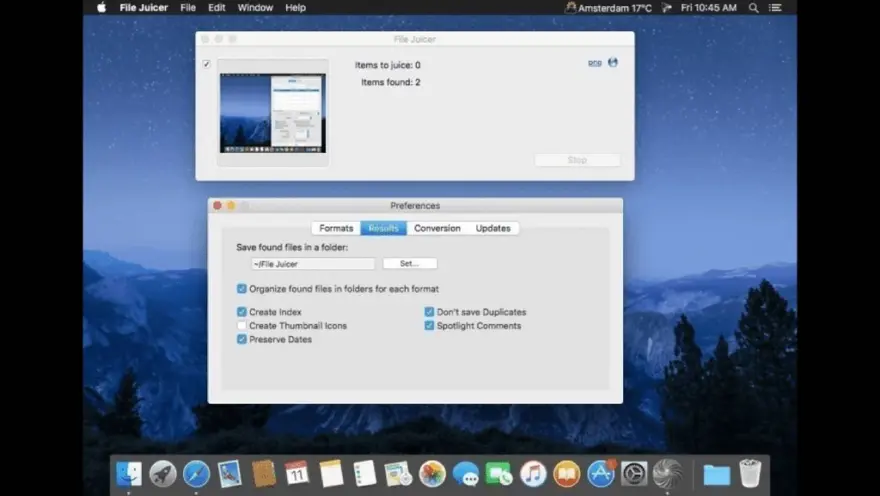Open the Edit menu
880x496 pixels.
pos(217,8)
